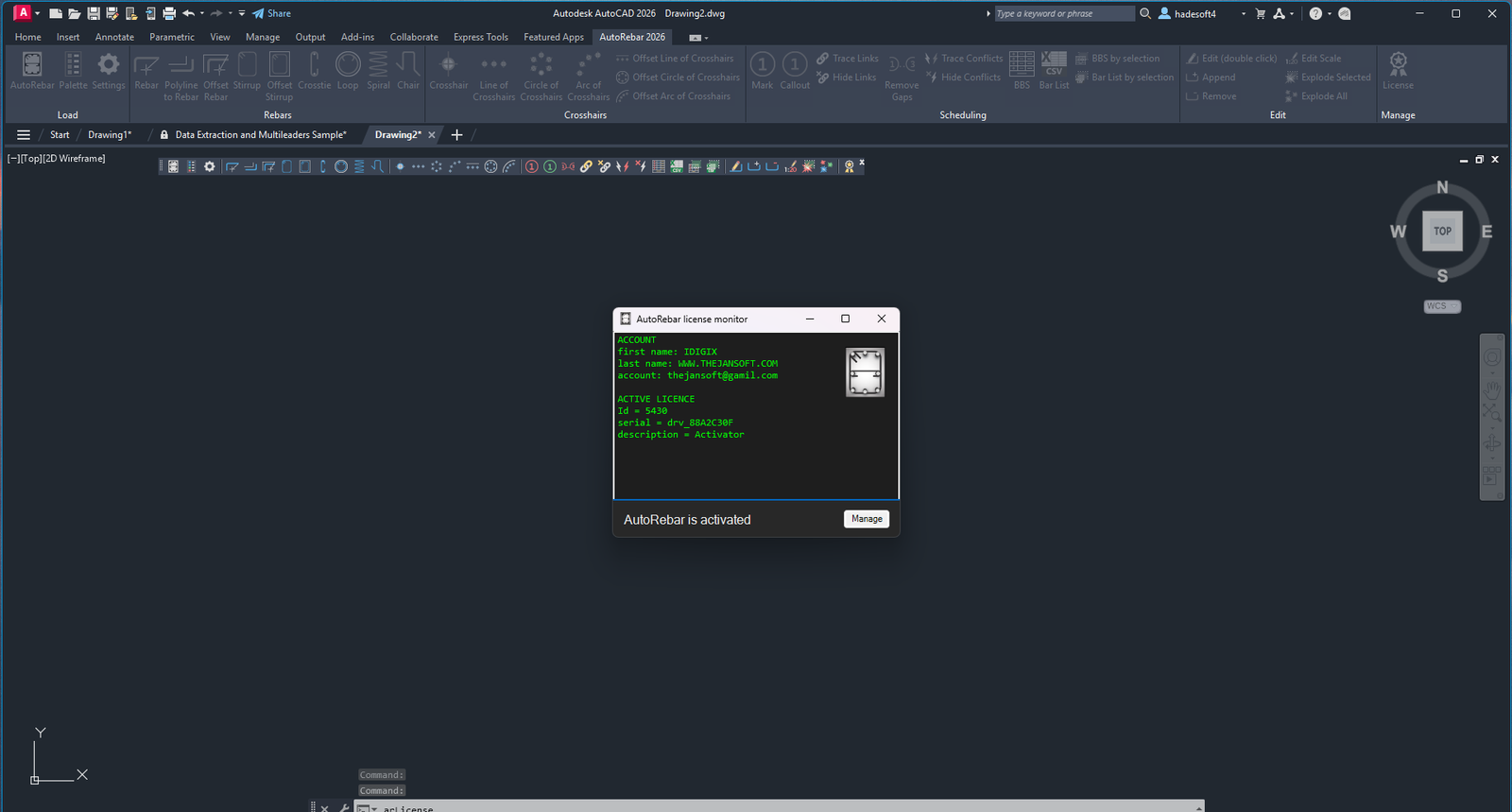Open the Autodesk Assistant icon in title bar
Image resolution: width=1512 pixels, height=812 pixels.
[x=1345, y=13]
